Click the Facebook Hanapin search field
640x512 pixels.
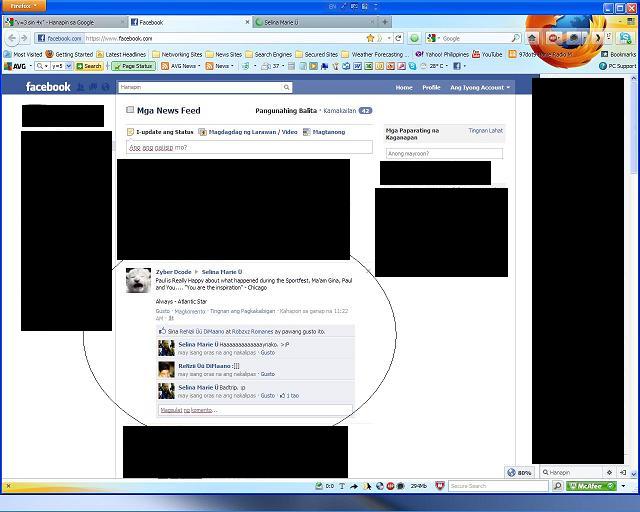[200, 87]
